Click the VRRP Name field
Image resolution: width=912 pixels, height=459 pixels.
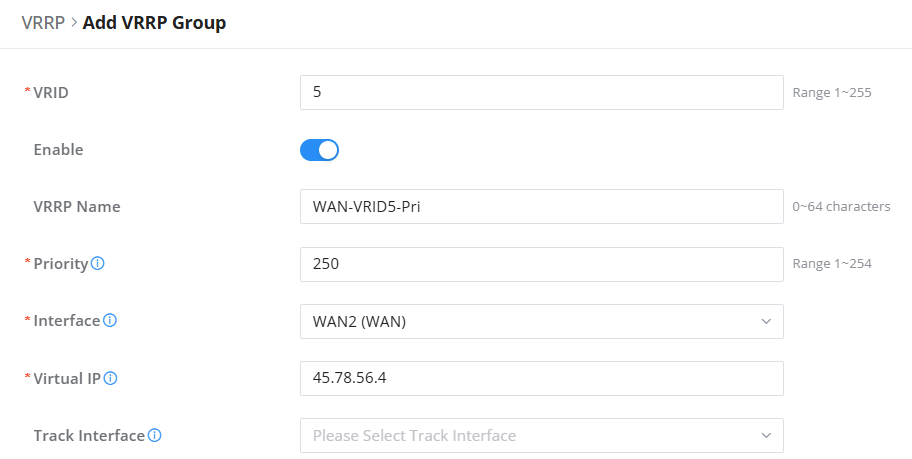542,207
